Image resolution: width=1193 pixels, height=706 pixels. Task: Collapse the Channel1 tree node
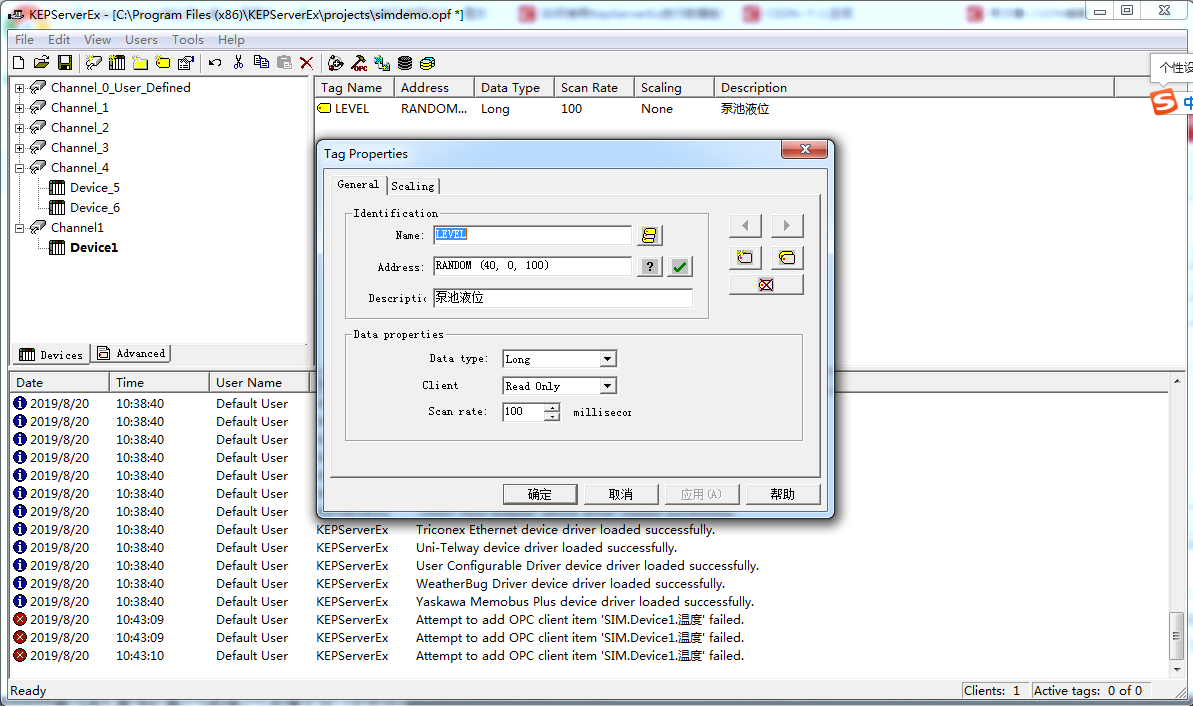point(20,228)
